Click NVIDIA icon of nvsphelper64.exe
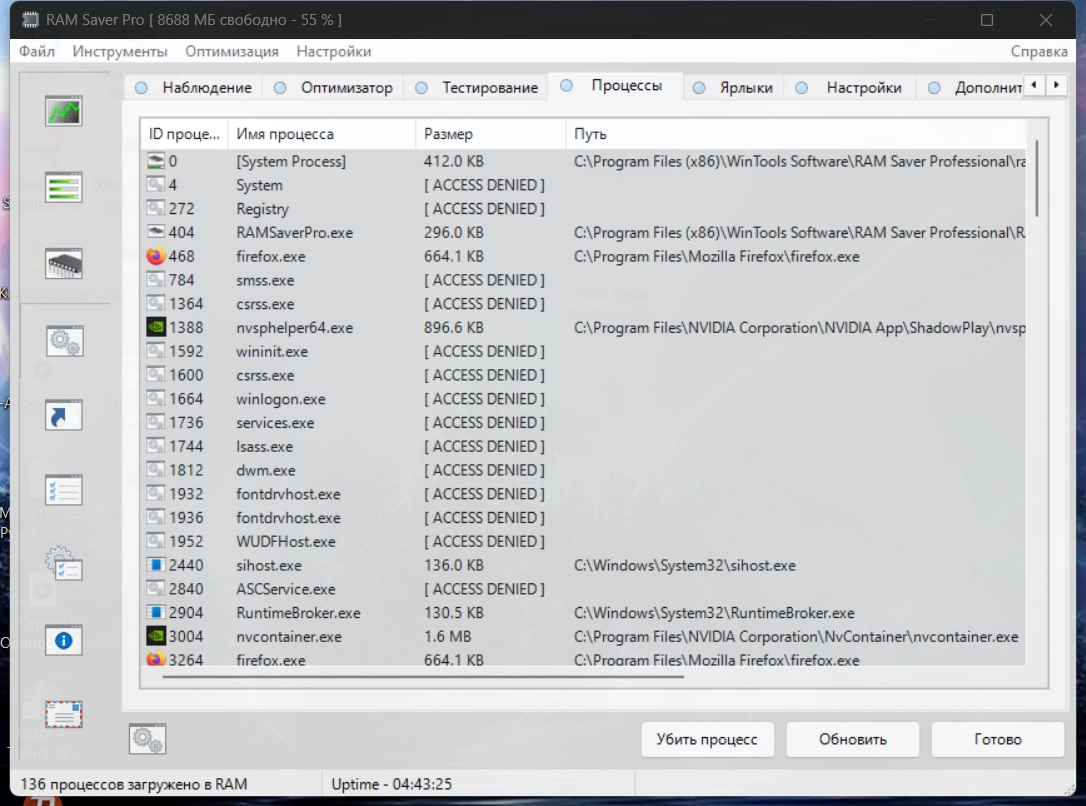1086x806 pixels. click(156, 327)
